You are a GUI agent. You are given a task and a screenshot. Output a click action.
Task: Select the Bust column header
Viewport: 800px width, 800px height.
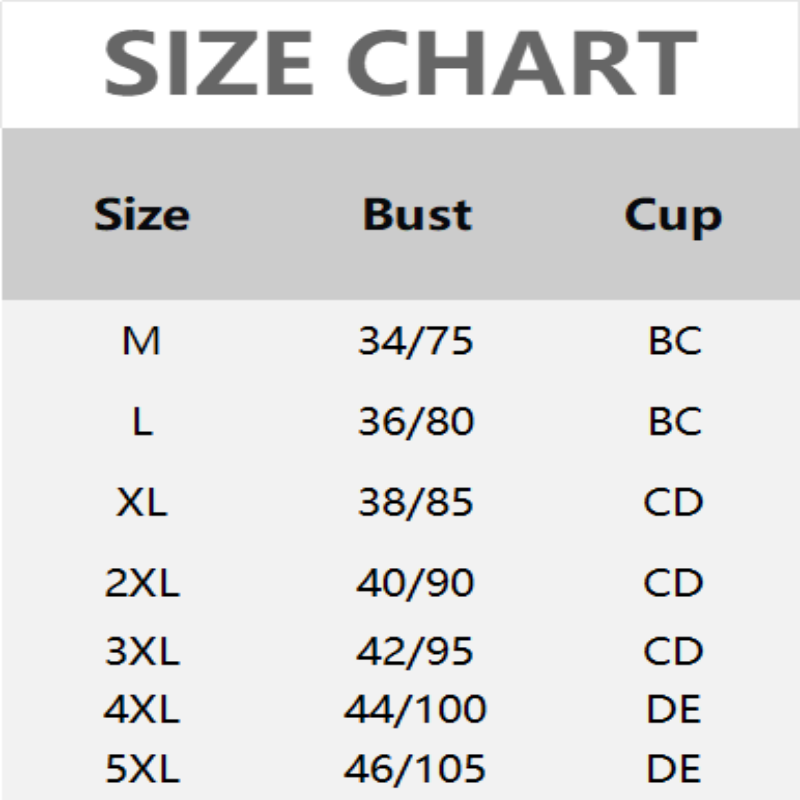pyautogui.click(x=417, y=214)
